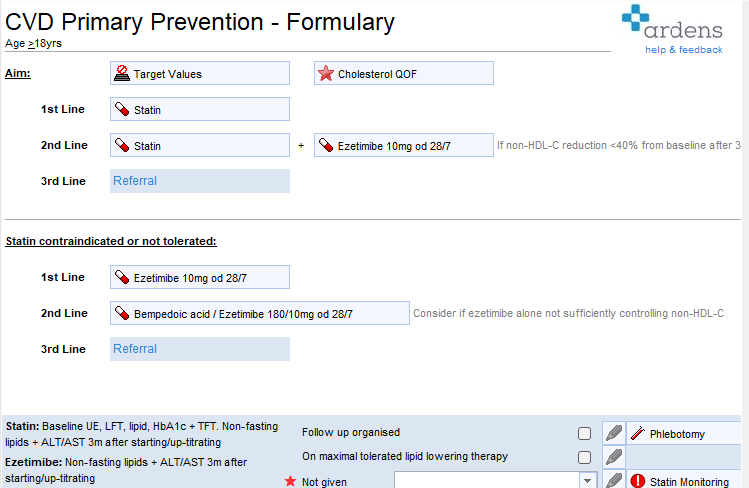This screenshot has height=488, width=749.
Task: Click pencil icon beside Not given row
Action: coord(614,481)
